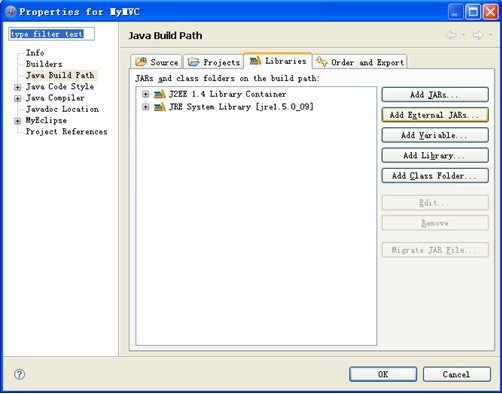Confirm with the OK button
This screenshot has width=502, height=394.
(383, 374)
